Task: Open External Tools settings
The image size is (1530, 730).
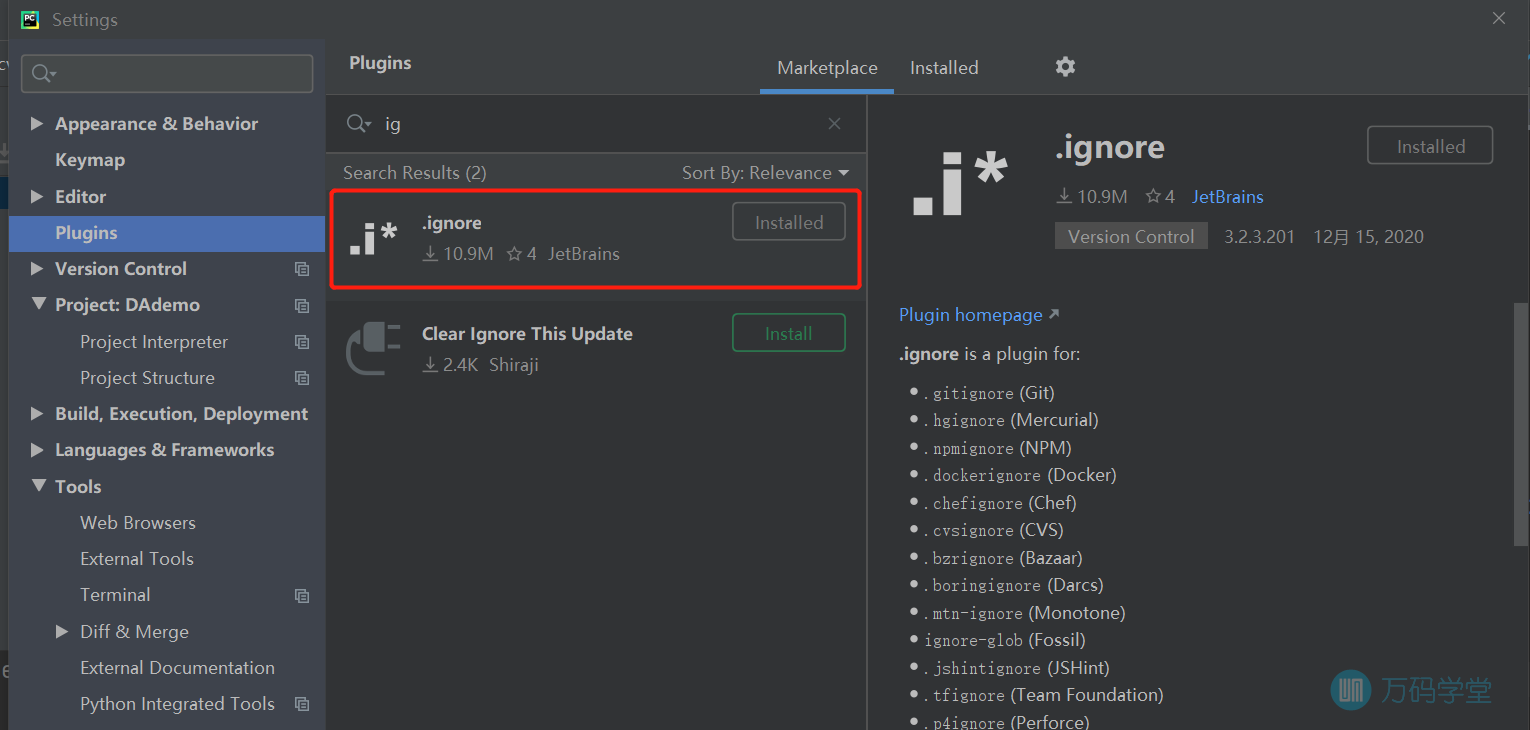Action: pyautogui.click(x=137, y=559)
